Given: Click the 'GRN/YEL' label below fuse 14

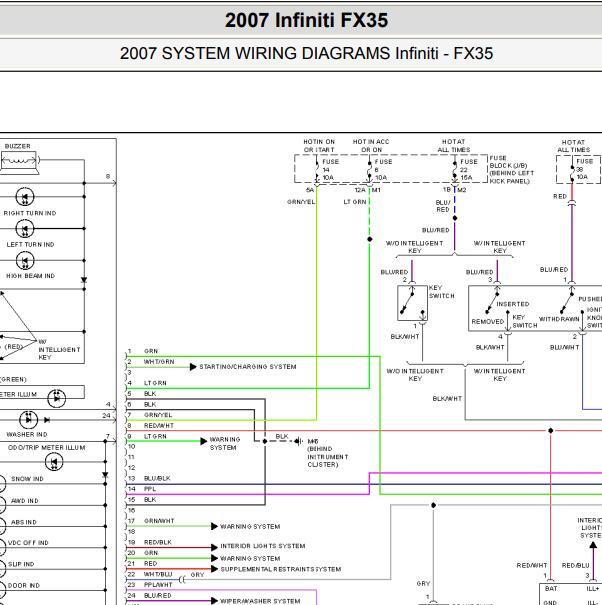Looking at the screenshot, I should [x=301, y=202].
